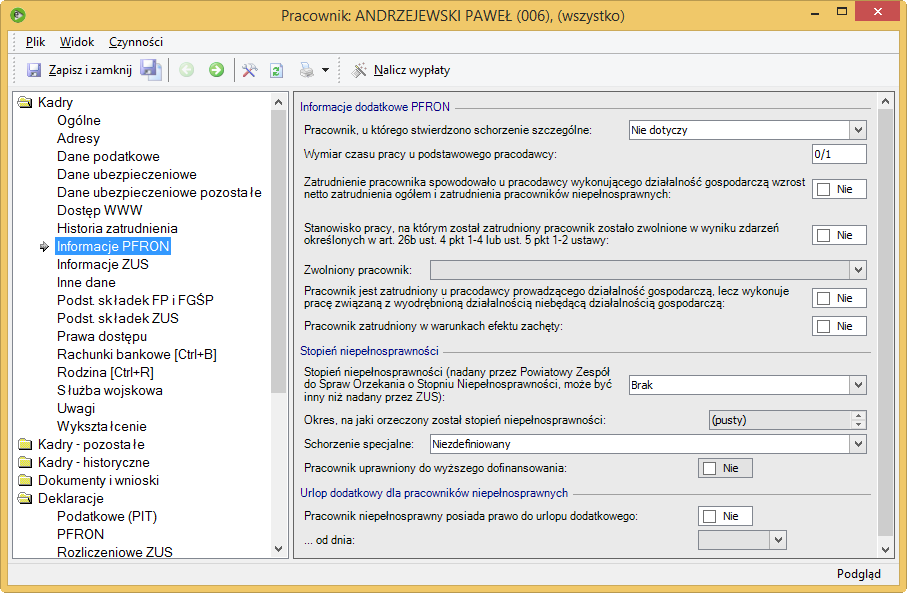907x593 pixels.
Task: Select Służba wojskowa tree item
Action: click(110, 391)
